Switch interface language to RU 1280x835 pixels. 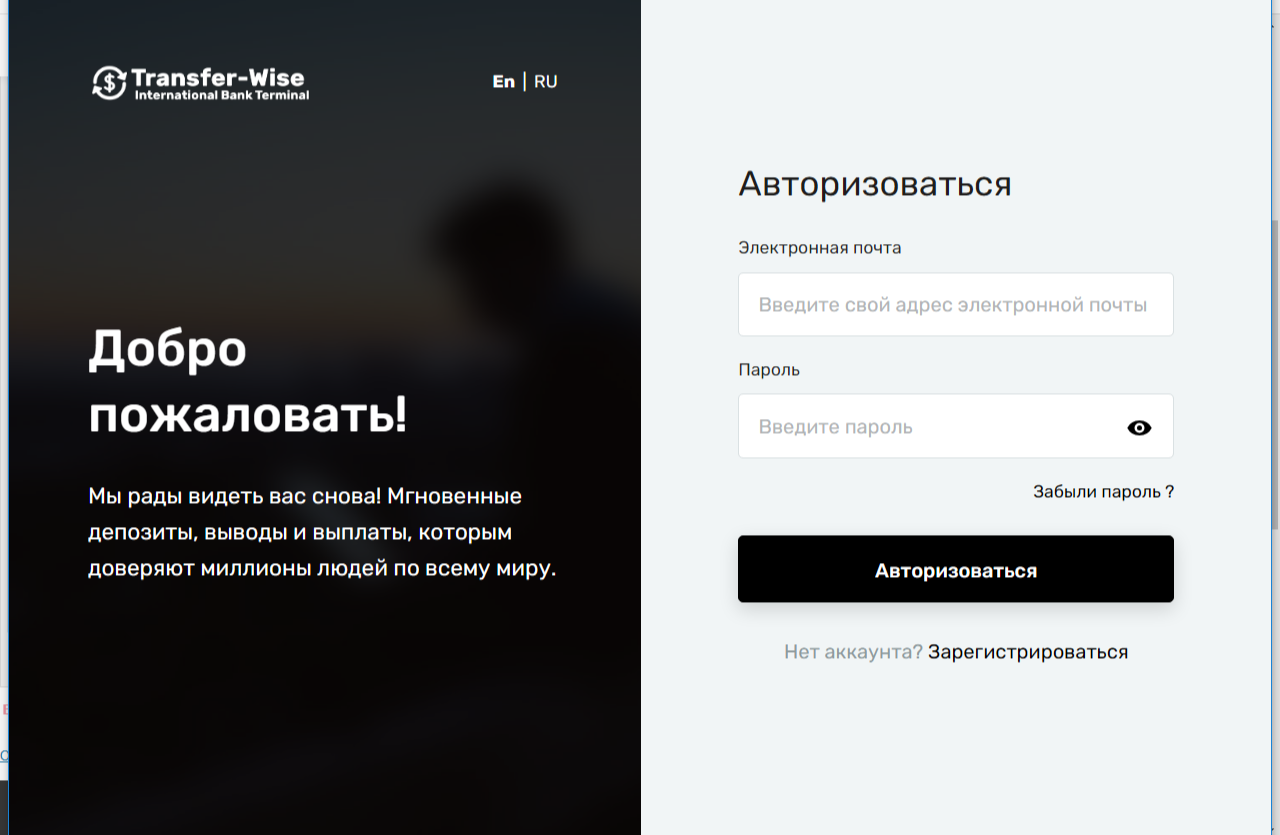click(546, 81)
